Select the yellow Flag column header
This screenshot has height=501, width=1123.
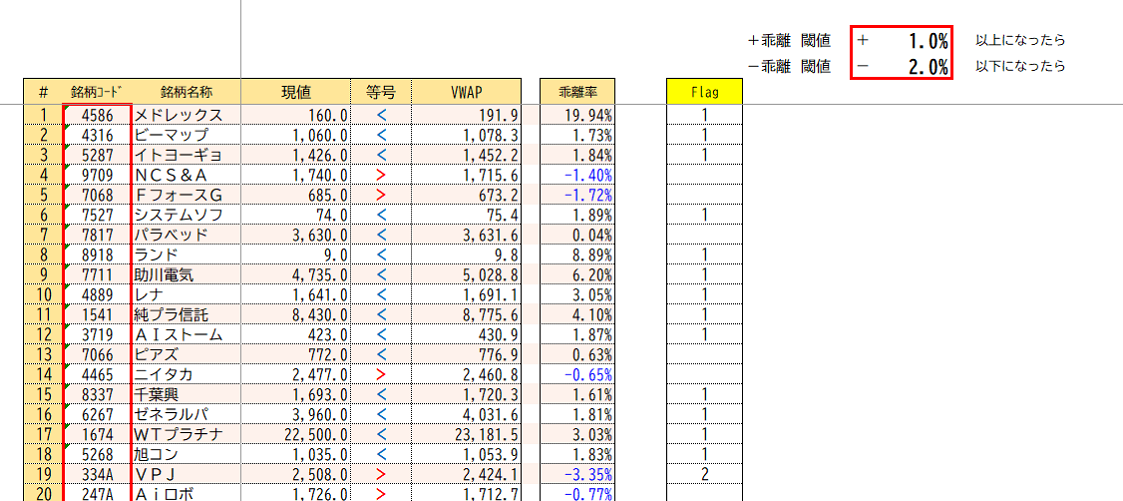click(x=704, y=92)
